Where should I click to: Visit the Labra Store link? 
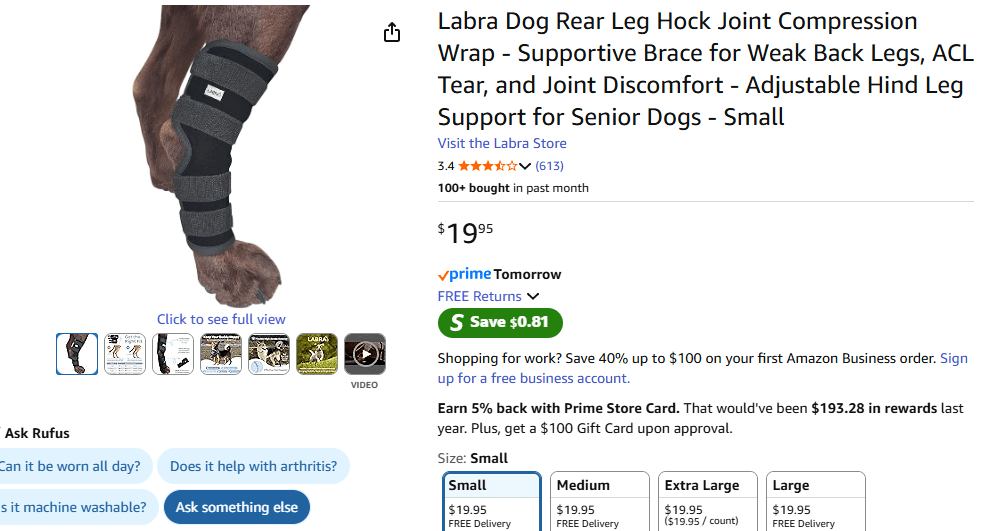[502, 143]
